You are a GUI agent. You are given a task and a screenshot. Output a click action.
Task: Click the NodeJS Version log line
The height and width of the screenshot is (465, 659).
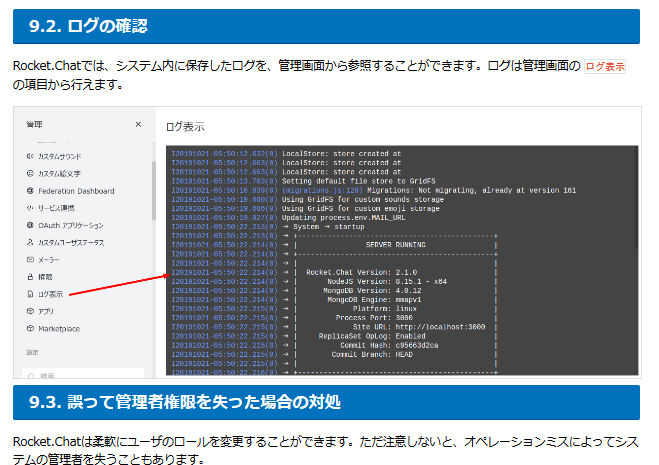pyautogui.click(x=387, y=281)
